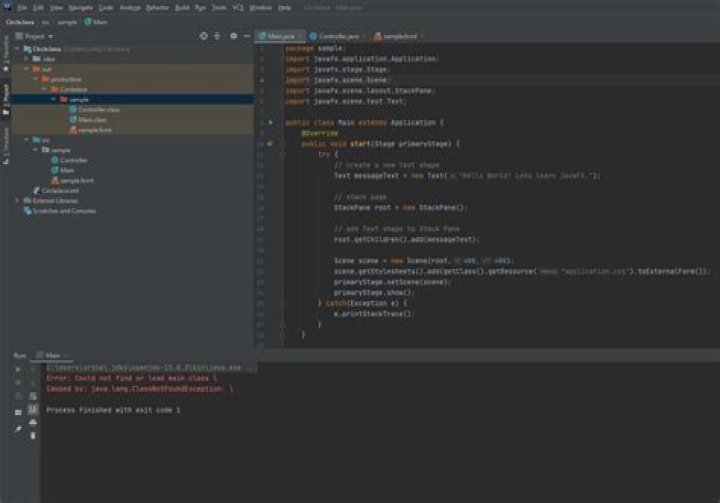Select the Main tab in Run panel
Viewport: 720px width, 503px height.
52,356
